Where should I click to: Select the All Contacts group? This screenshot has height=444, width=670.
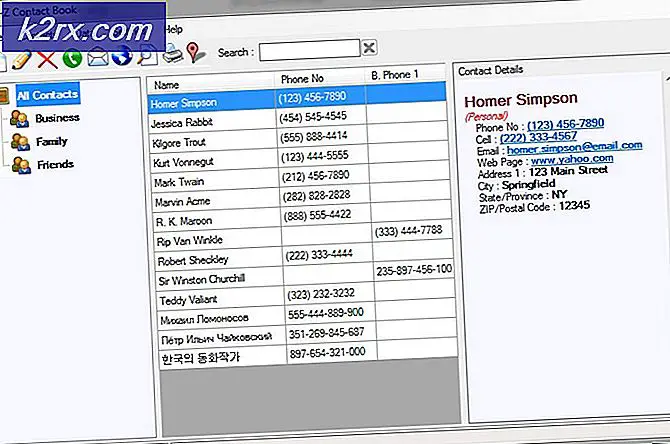(x=48, y=94)
